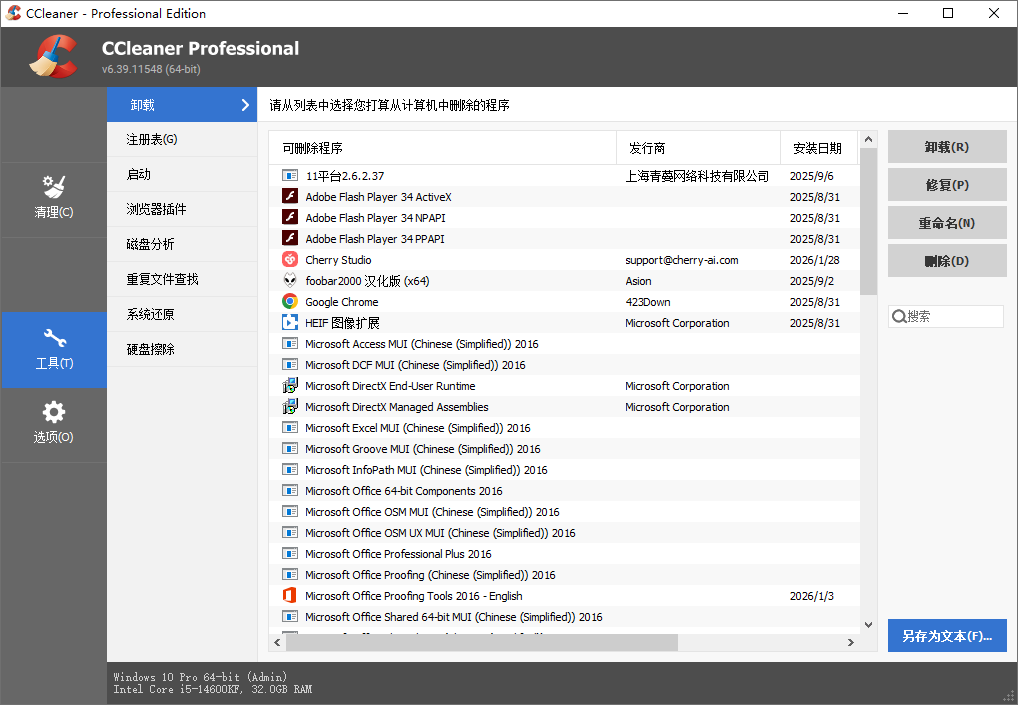1018x705 pixels.
Task: Click Microsoft Office Proofing Tools icon
Action: tap(290, 596)
